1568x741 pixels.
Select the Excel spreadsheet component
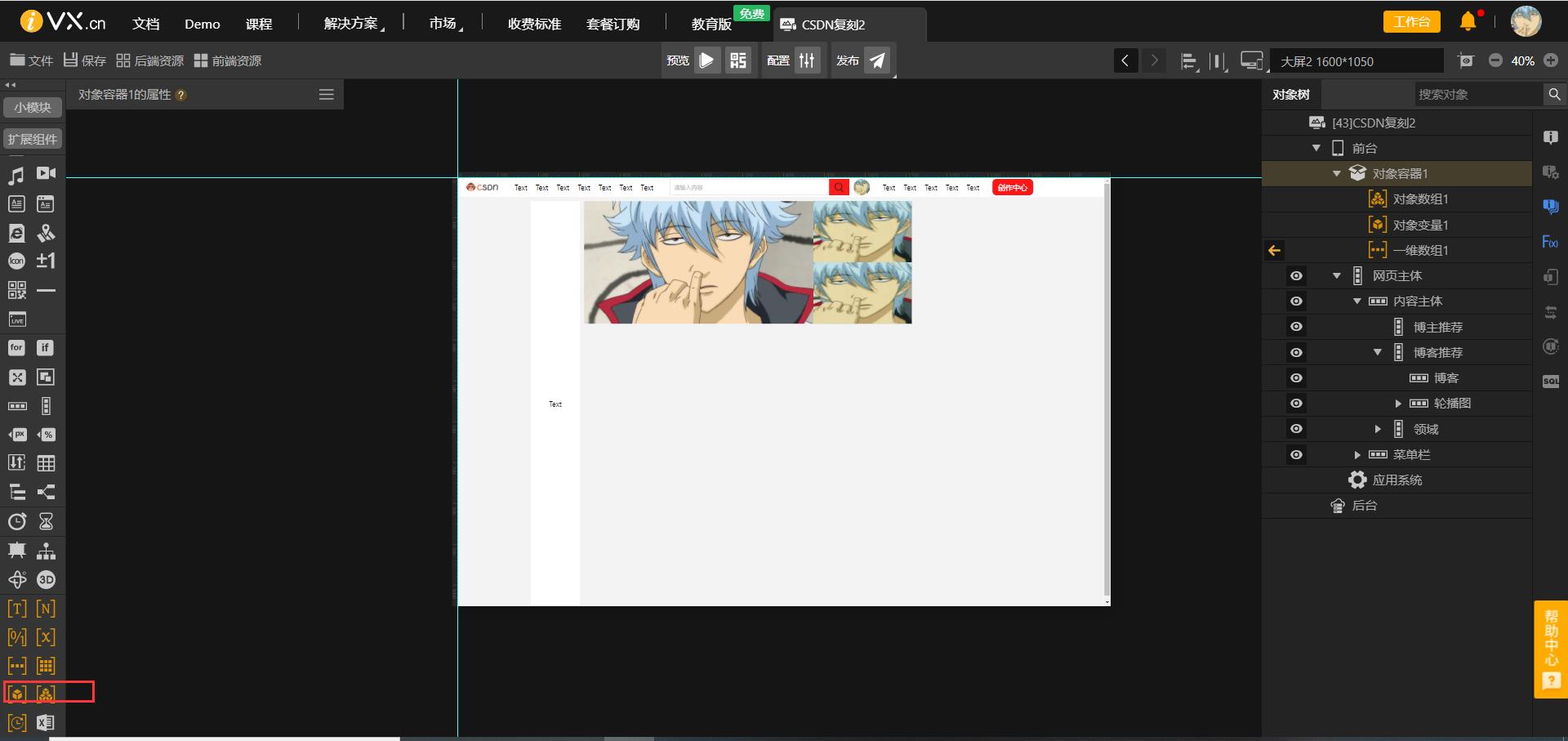pyautogui.click(x=46, y=723)
